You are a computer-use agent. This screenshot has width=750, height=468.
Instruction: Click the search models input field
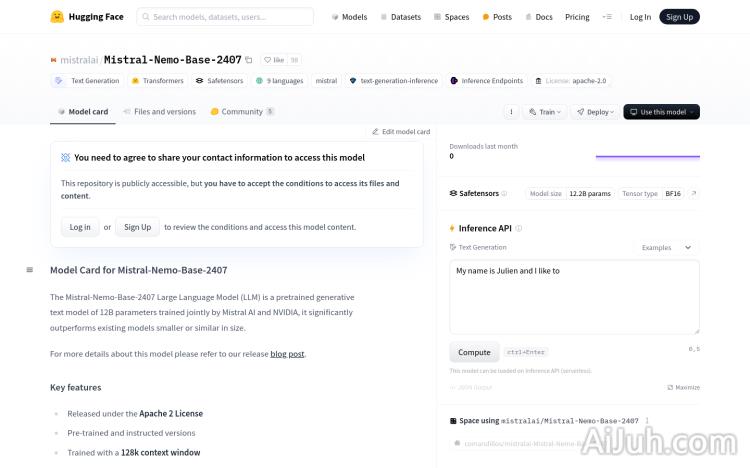coord(225,17)
